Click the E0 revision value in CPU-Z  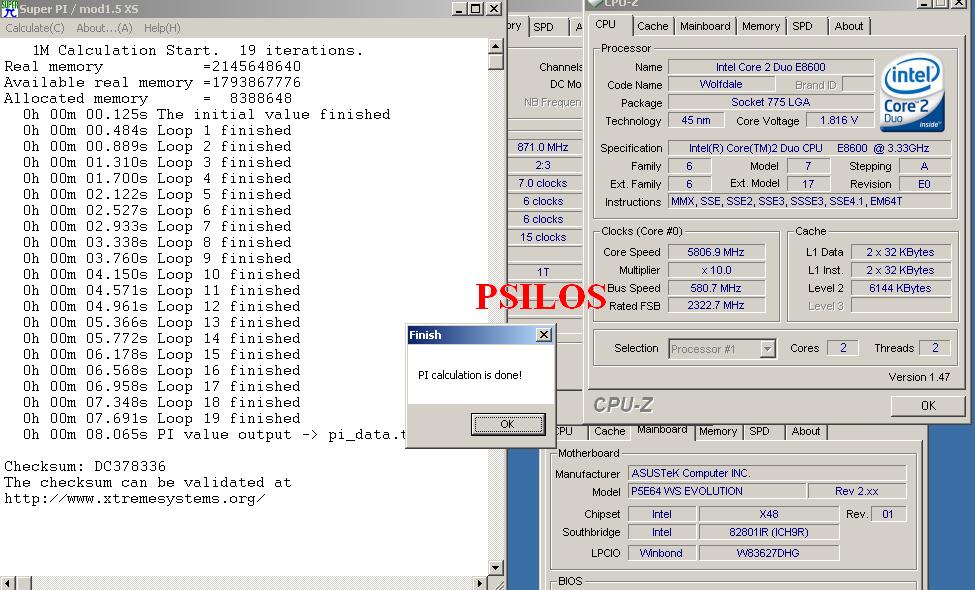coord(925,184)
